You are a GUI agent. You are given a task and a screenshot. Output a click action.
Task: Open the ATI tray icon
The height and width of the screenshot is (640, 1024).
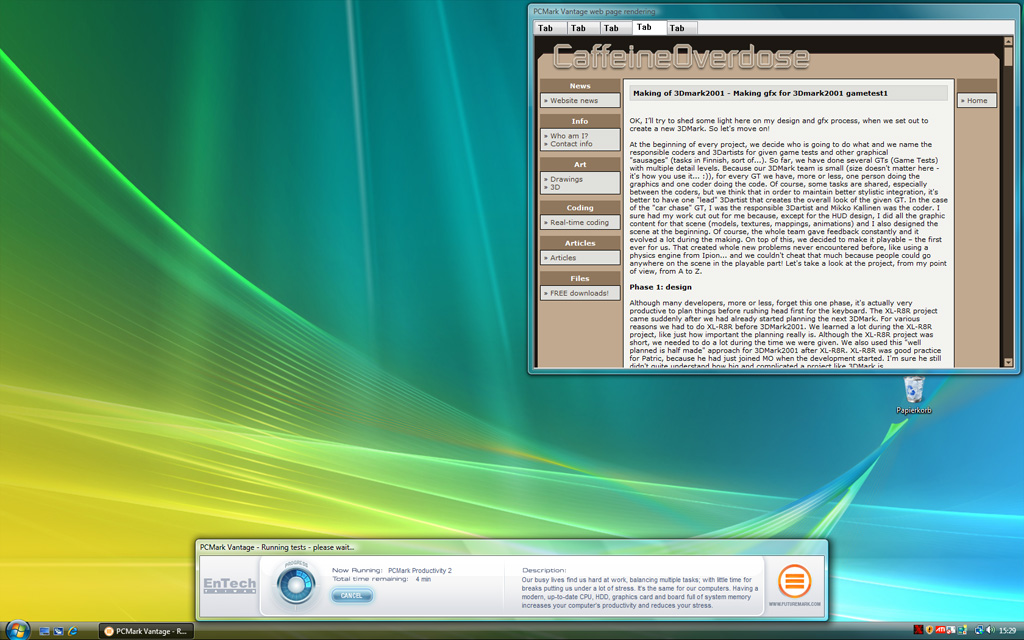point(942,630)
